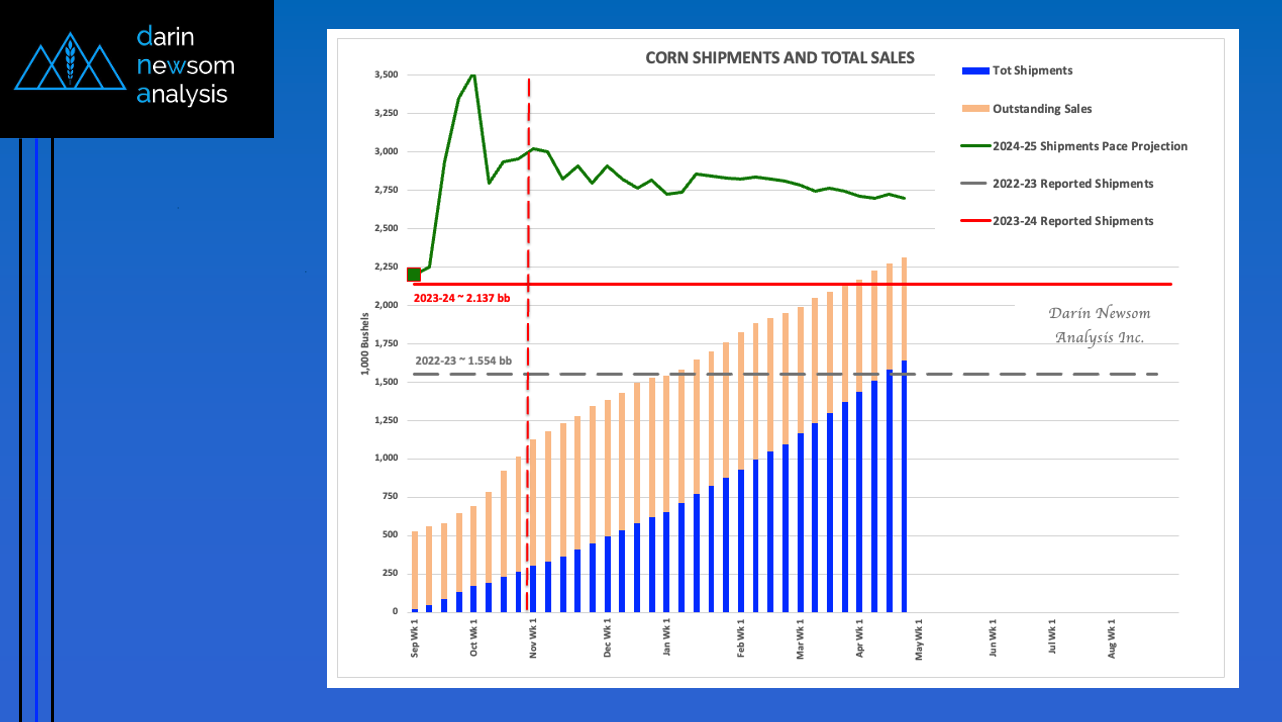Click the mountain-shaped Darin Newsom logo icon

(70, 62)
